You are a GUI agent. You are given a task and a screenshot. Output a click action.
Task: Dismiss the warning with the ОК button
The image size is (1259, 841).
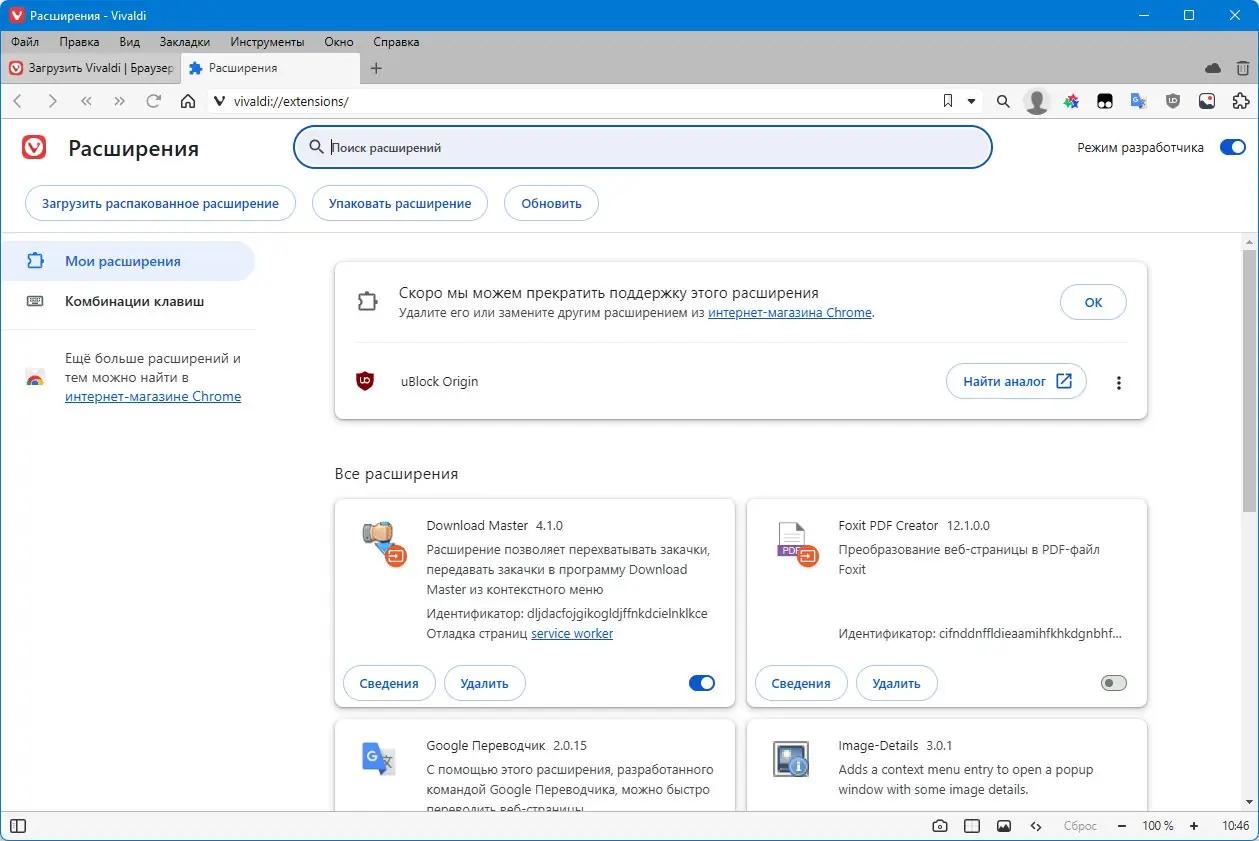coord(1093,302)
